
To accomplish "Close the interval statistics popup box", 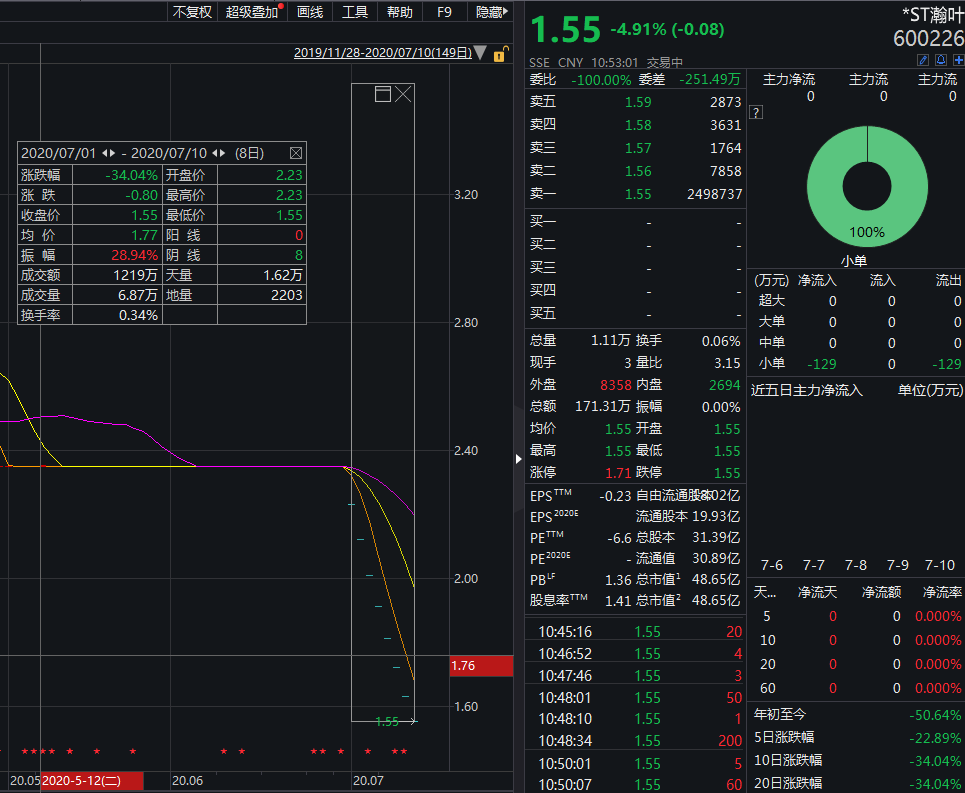I will click(295, 153).
